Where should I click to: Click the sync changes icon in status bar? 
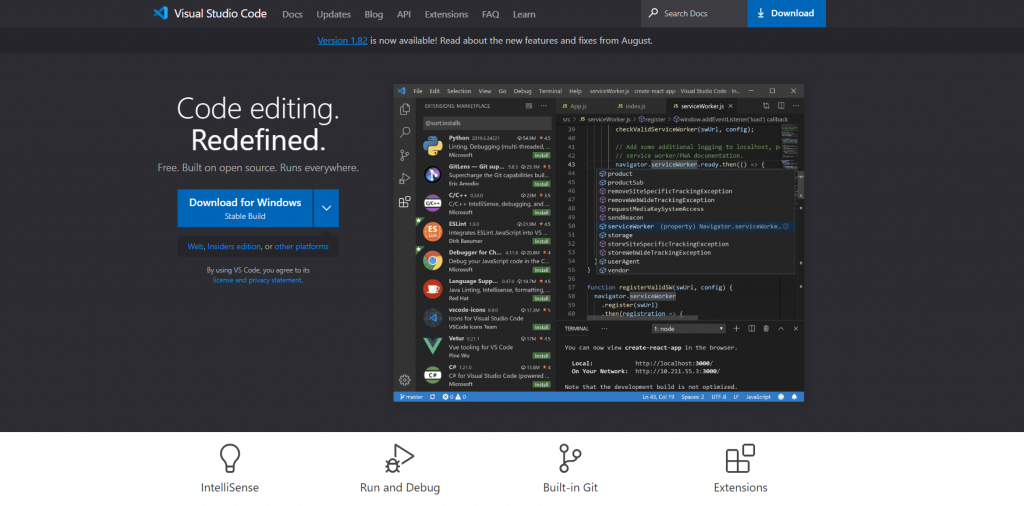tap(432, 397)
